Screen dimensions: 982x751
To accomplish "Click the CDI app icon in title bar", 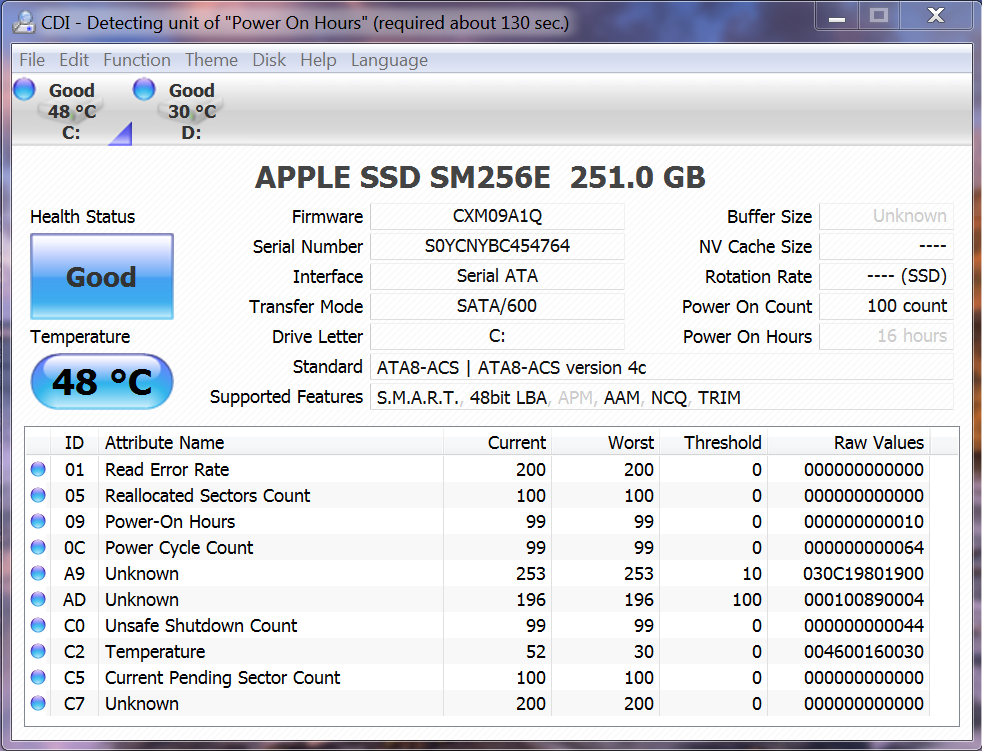I will (21, 22).
